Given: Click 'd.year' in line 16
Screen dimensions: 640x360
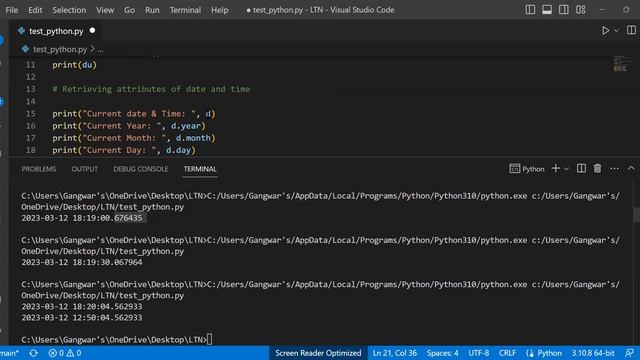Looking at the screenshot, I should tap(186, 126).
